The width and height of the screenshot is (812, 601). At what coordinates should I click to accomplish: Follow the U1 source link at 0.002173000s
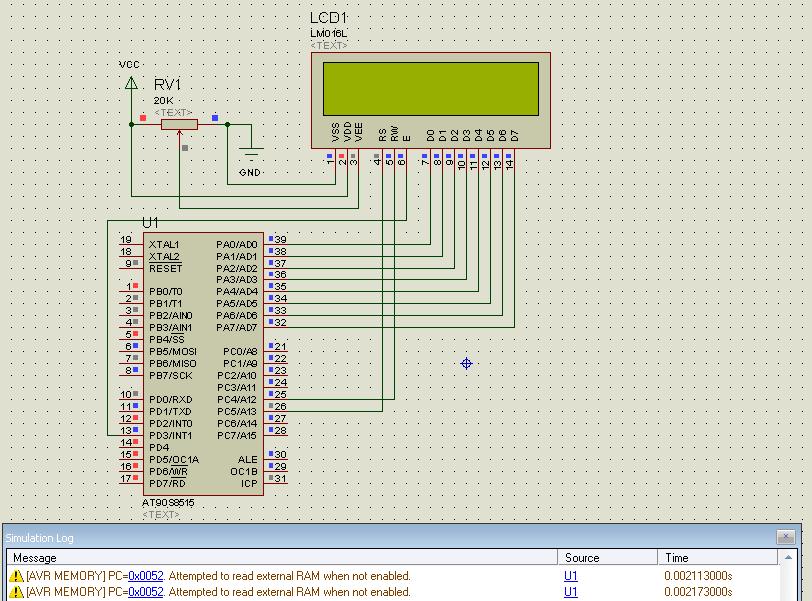pyautogui.click(x=571, y=592)
